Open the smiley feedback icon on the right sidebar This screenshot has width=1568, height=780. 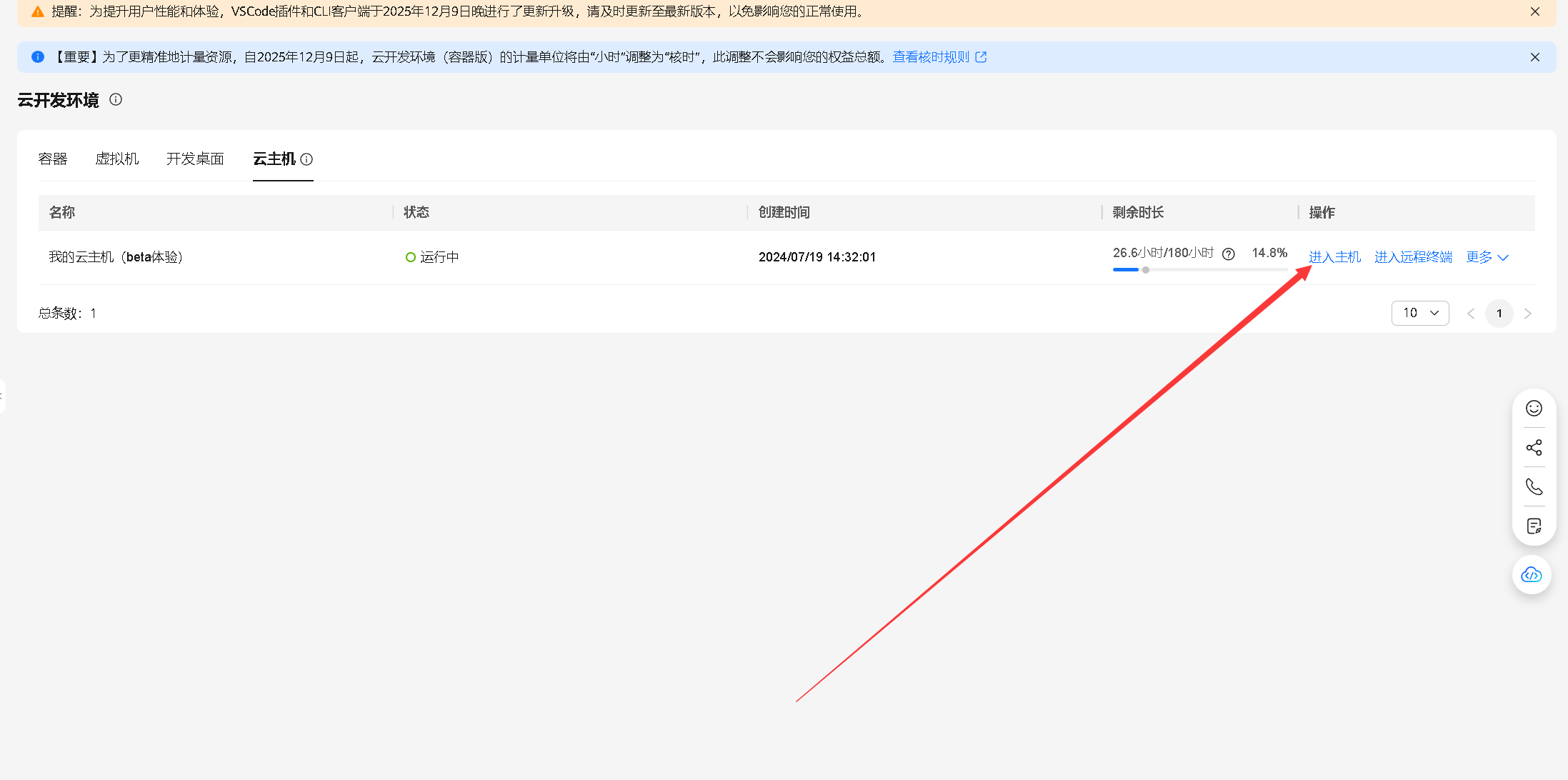point(1534,408)
